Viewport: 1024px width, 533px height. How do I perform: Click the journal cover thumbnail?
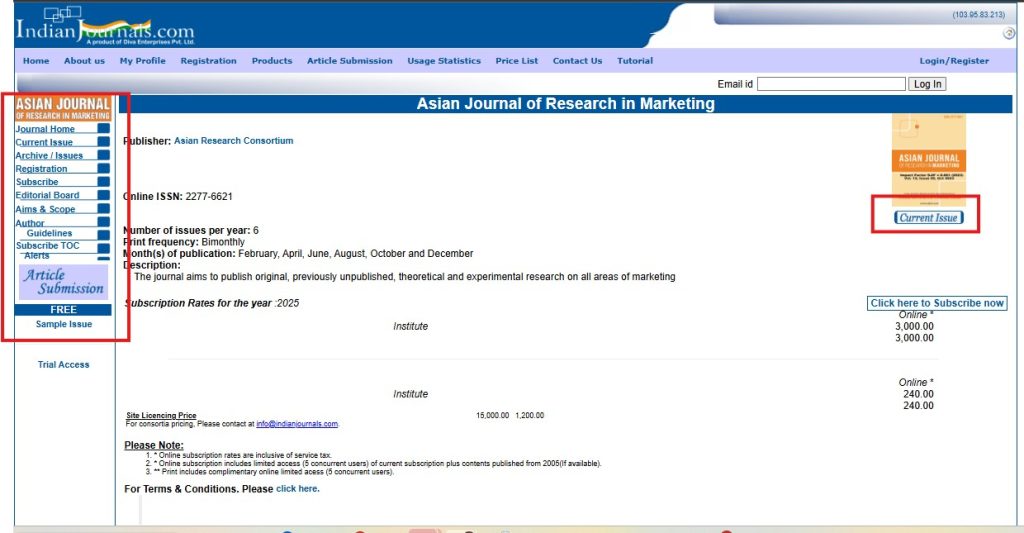tap(929, 160)
